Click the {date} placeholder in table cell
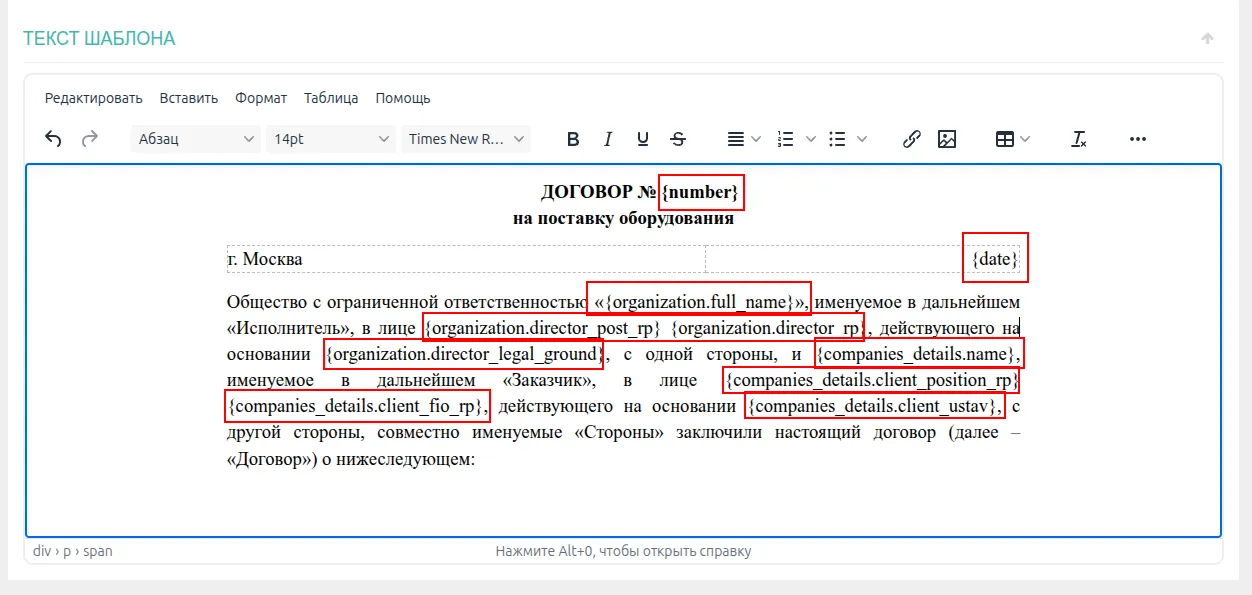The image size is (1252, 595). coord(995,259)
